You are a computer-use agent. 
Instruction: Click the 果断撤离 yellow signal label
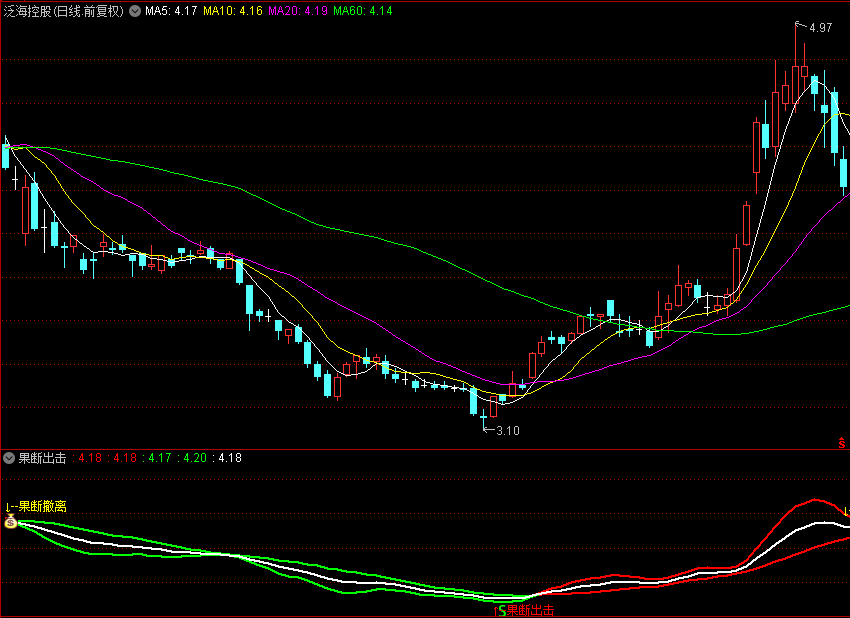click(x=42, y=506)
